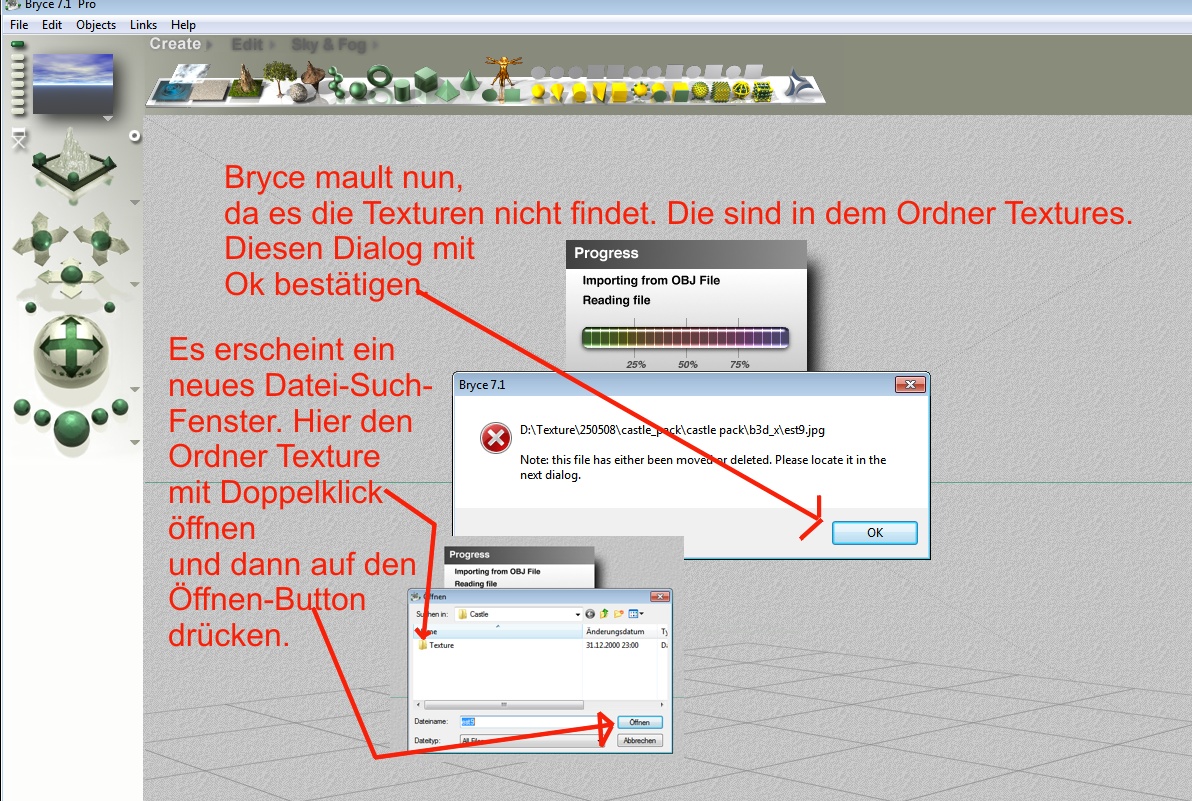Click the director's chair camera view icon
Image resolution: width=1192 pixels, height=801 pixels.
[19, 138]
